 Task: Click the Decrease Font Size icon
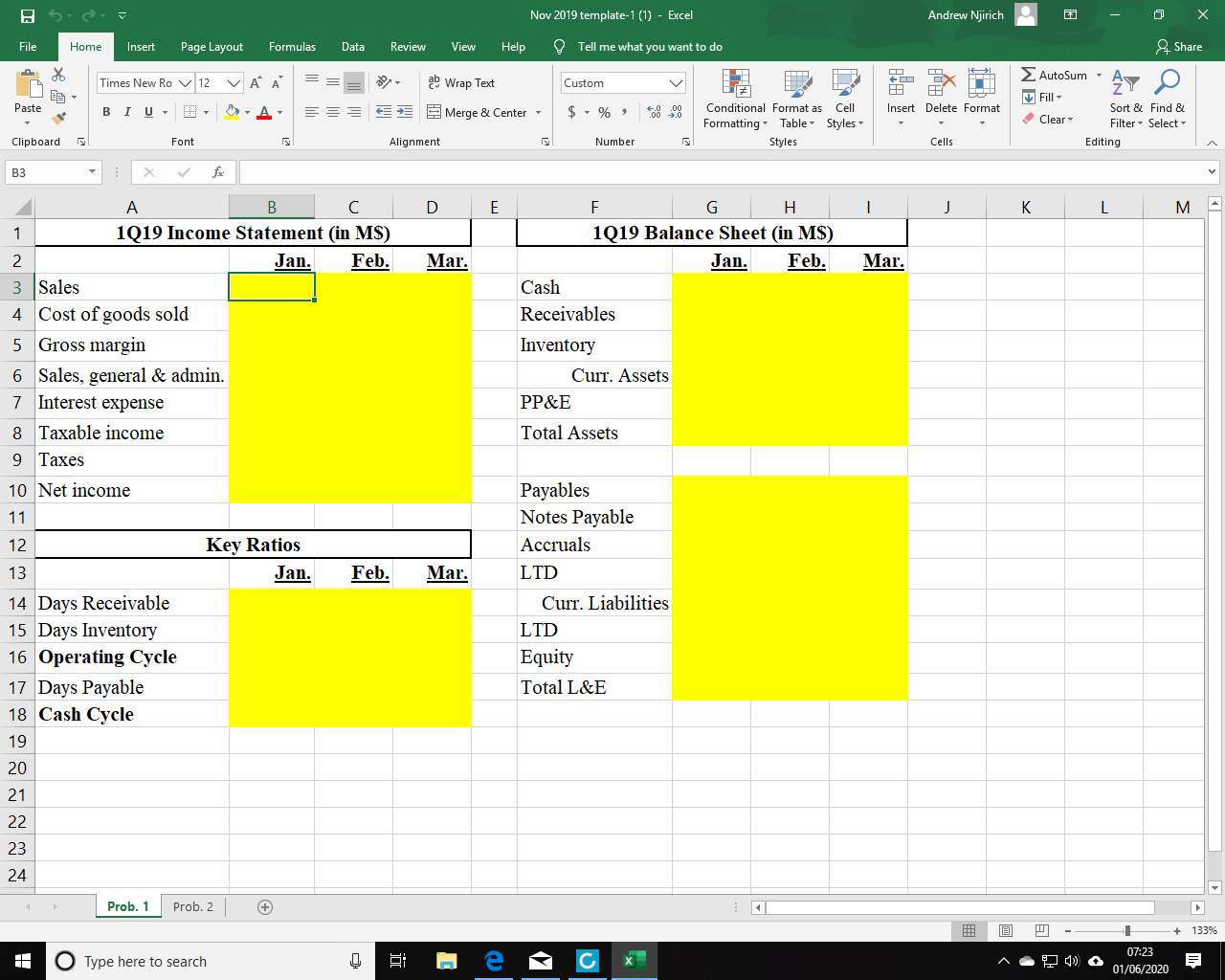(x=276, y=83)
